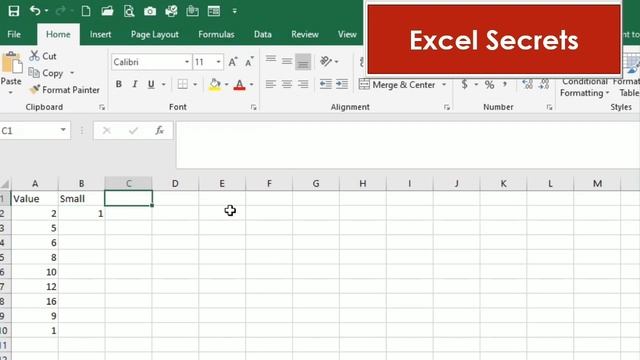
Task: Click the Comma Style icon
Action: coord(505,84)
